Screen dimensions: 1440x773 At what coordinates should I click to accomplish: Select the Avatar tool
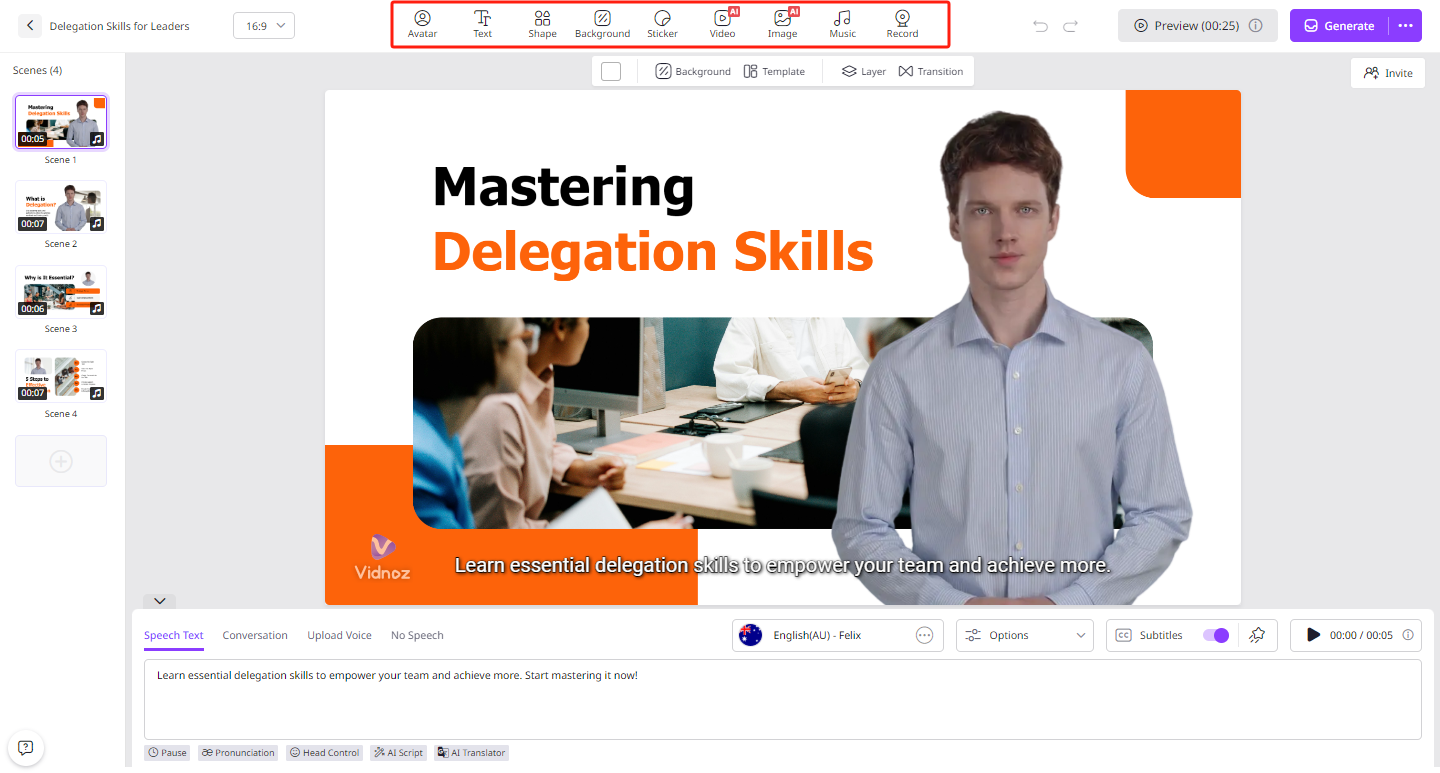(x=422, y=23)
